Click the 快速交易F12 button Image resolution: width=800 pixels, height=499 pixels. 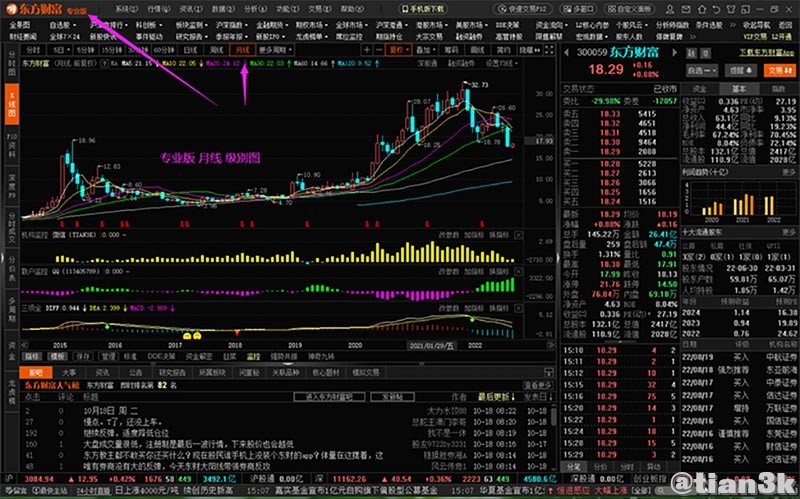[x=523, y=9]
